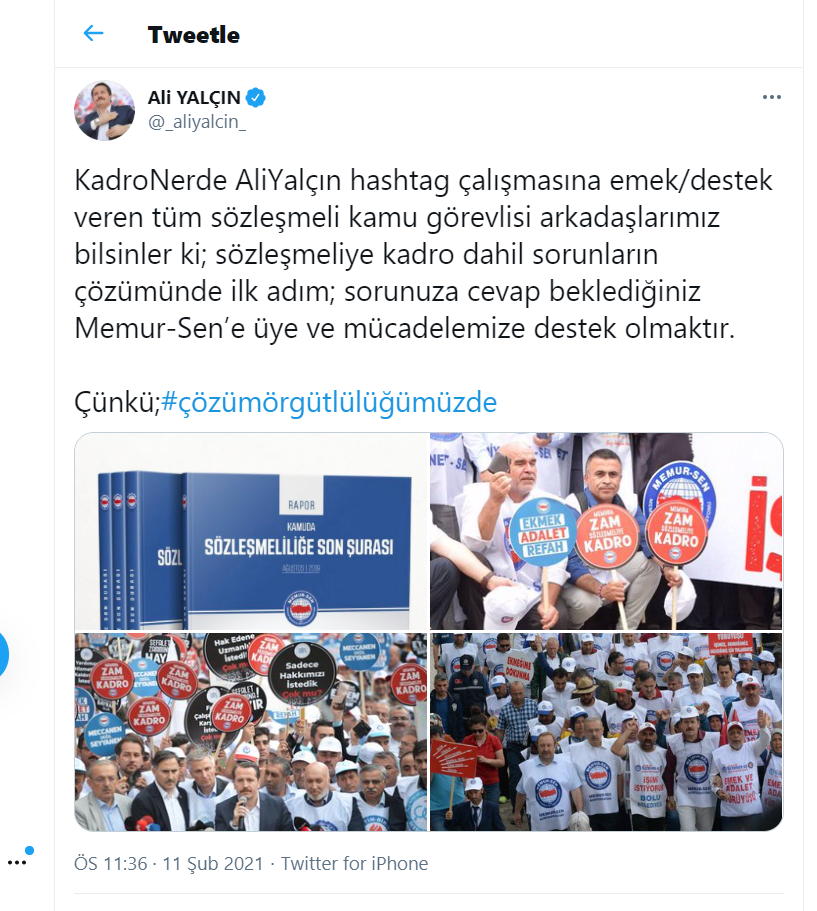Open the blue report book cover image
The height and width of the screenshot is (911, 817).
coord(251,531)
